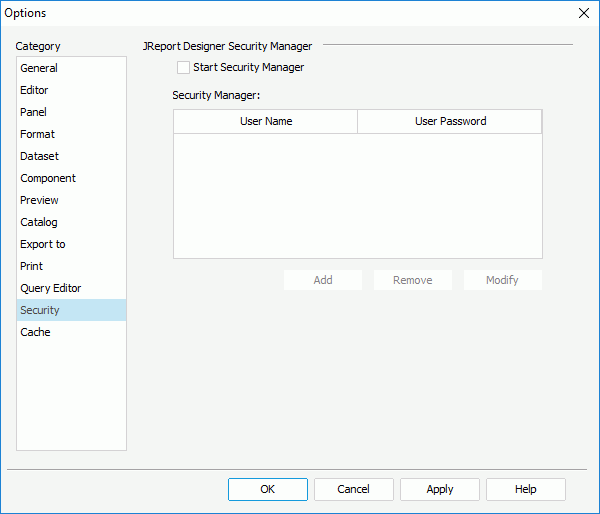Open Dataset options category
This screenshot has height=514, width=600.
(x=71, y=156)
